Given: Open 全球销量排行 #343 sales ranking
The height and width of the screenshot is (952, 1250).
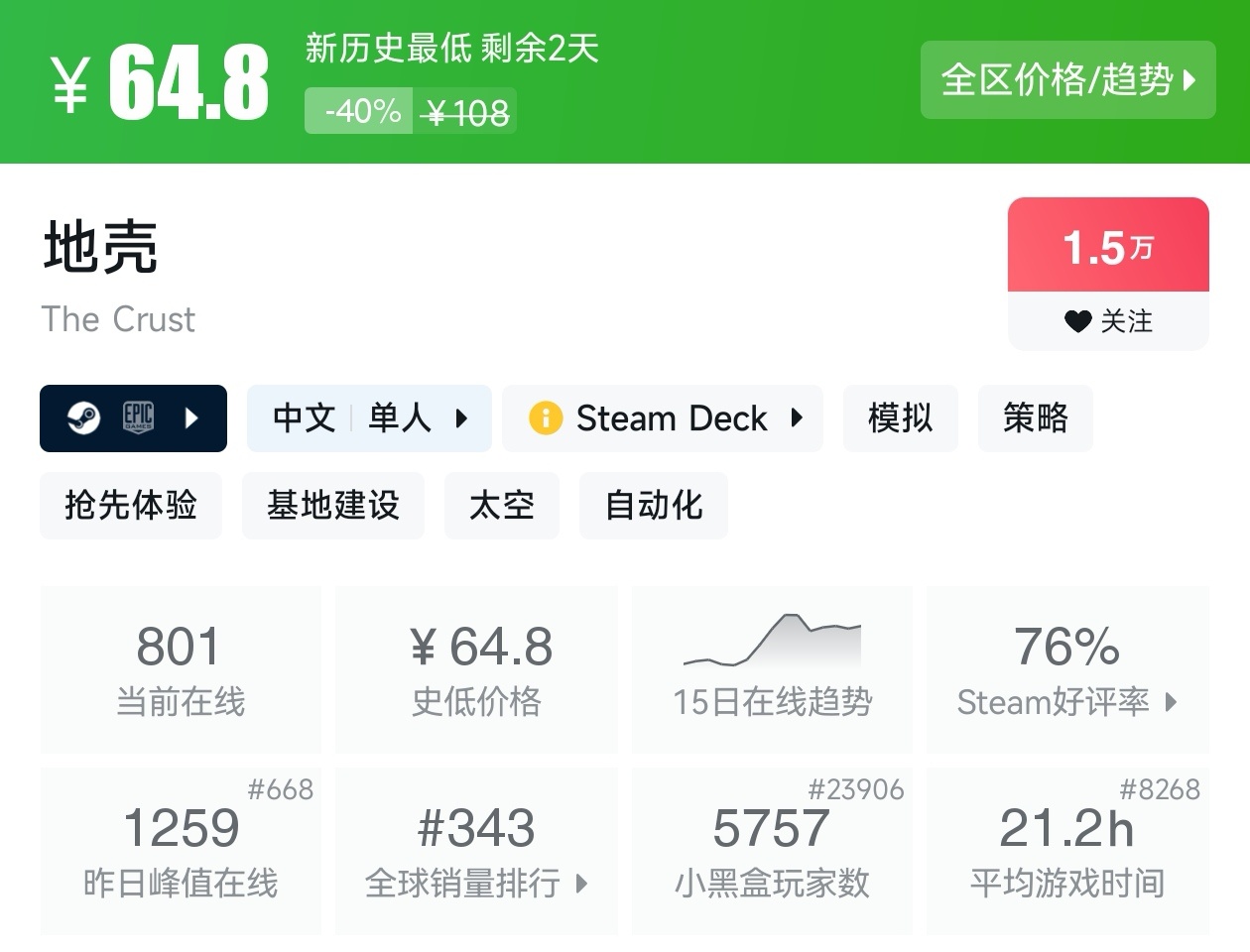Looking at the screenshot, I should 476,851.
